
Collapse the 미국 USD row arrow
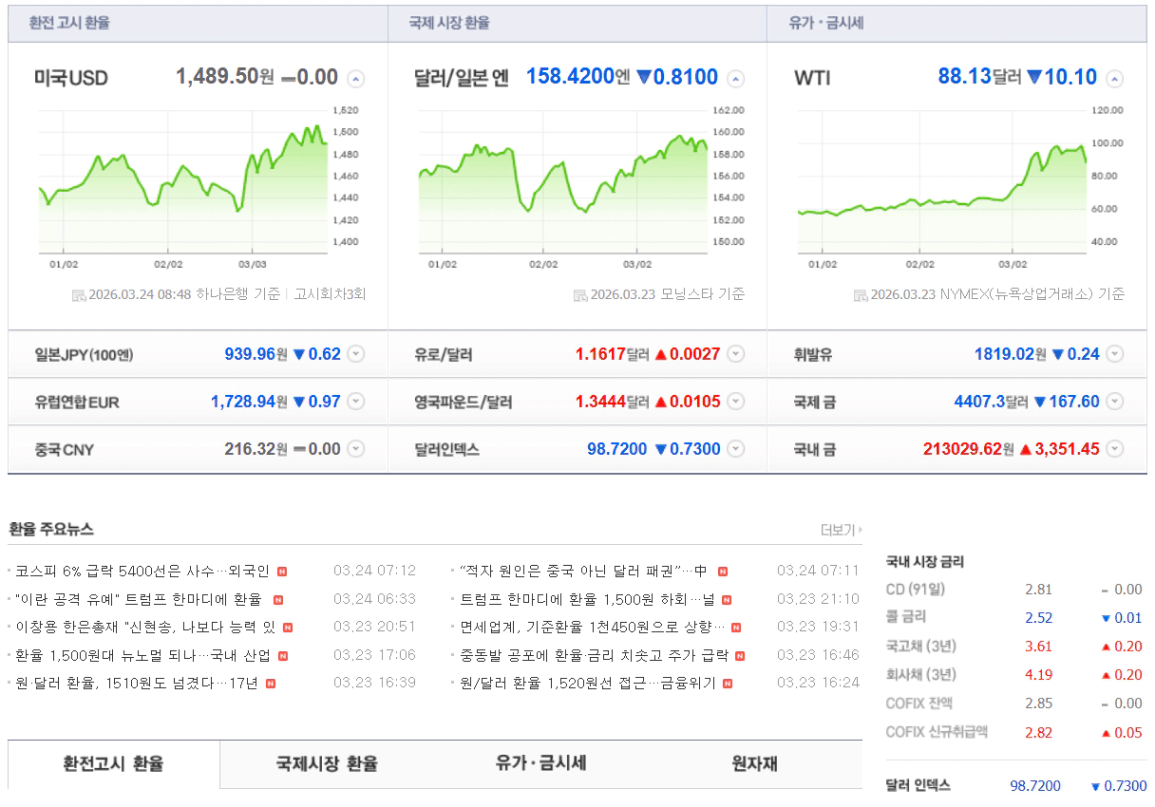tap(356, 79)
